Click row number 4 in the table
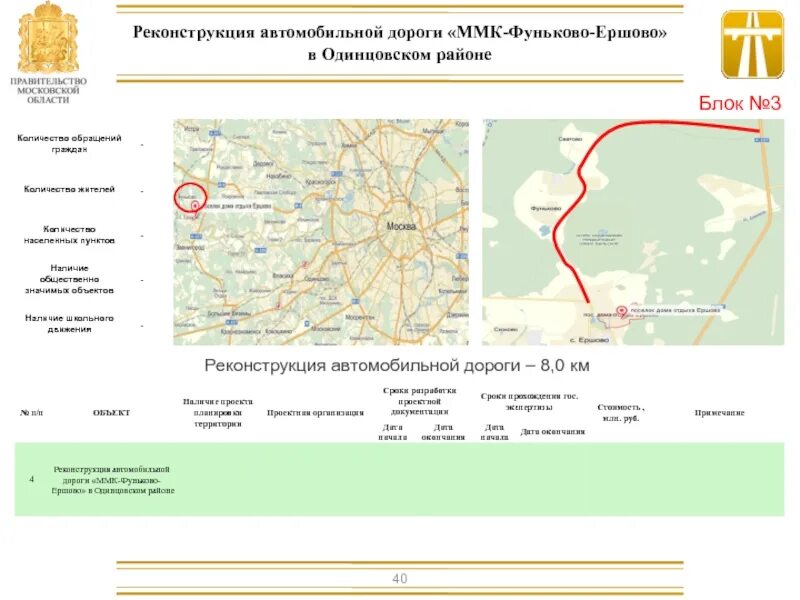The image size is (800, 600). point(32,479)
